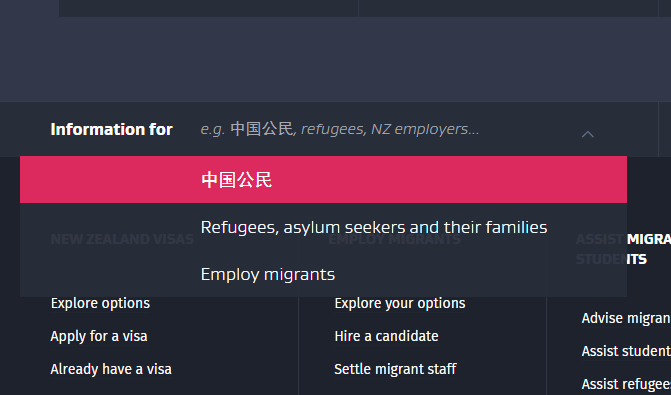Click the Information for label

click(x=111, y=129)
